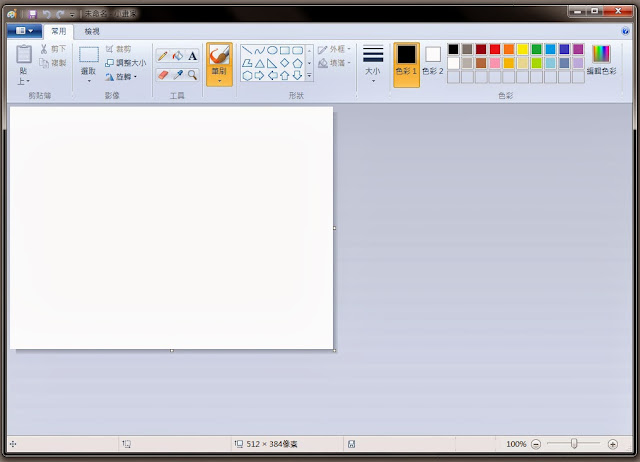Select the Eraser tool
This screenshot has width=640, height=462.
click(163, 75)
